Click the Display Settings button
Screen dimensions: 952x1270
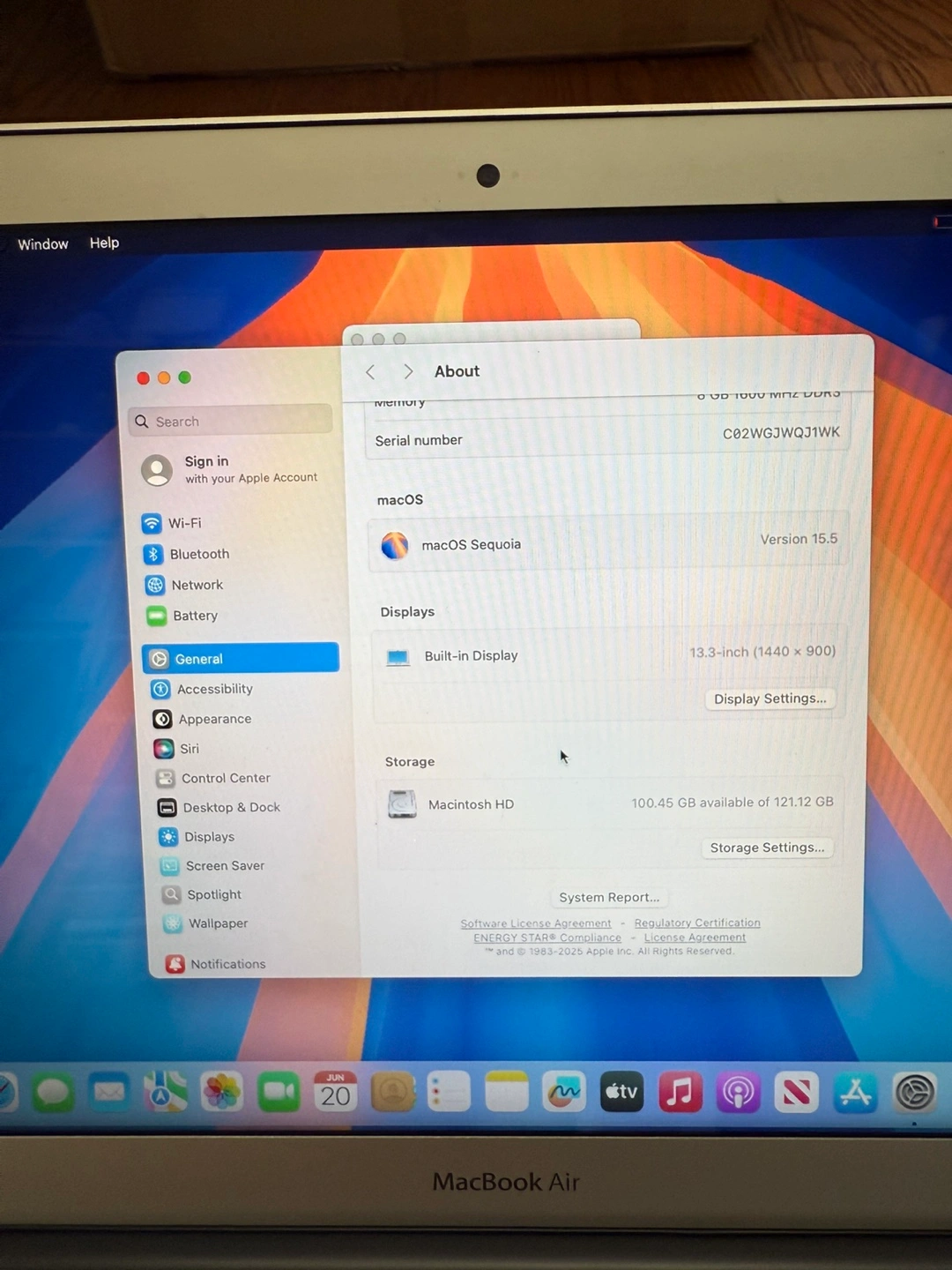click(770, 698)
